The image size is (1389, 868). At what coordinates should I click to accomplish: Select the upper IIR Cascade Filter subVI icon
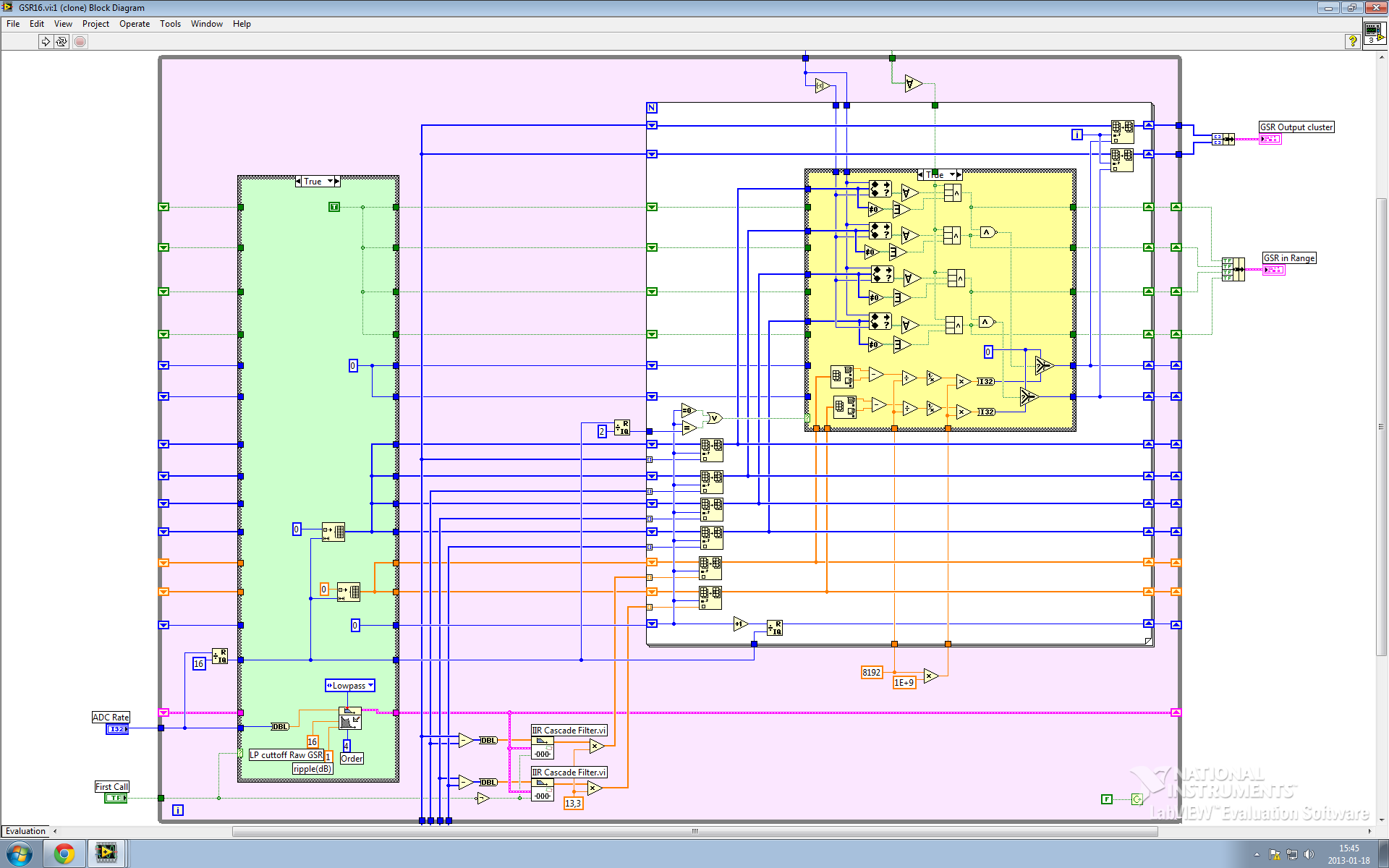tap(543, 748)
